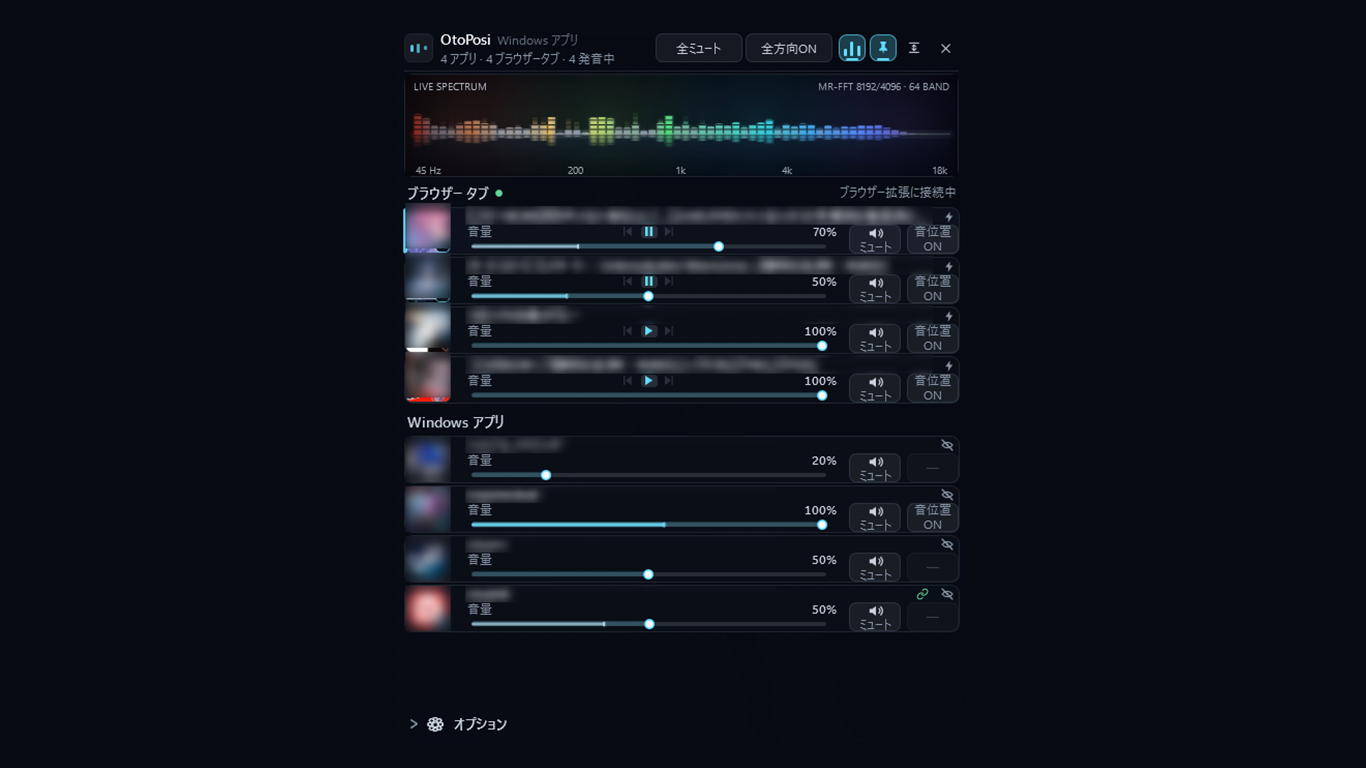Click previous track on the fourth browser tab row

628,381
